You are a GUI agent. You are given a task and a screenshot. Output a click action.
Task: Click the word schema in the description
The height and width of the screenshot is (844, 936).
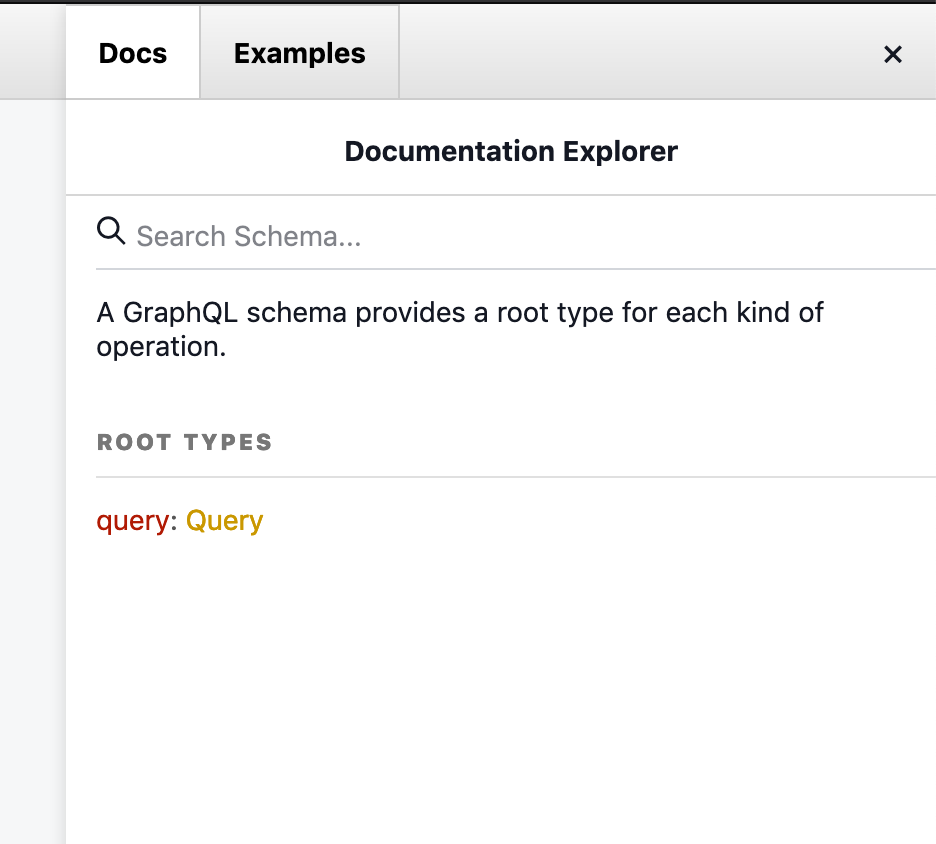297,313
